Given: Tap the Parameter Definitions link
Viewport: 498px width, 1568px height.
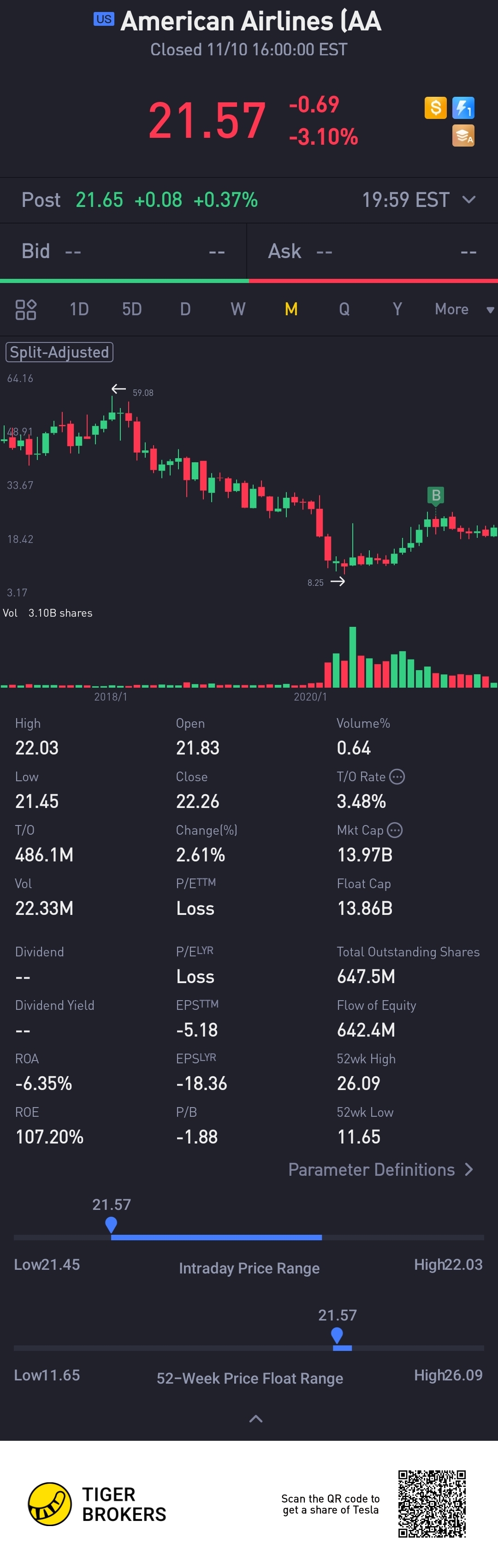Looking at the screenshot, I should coord(371,1169).
